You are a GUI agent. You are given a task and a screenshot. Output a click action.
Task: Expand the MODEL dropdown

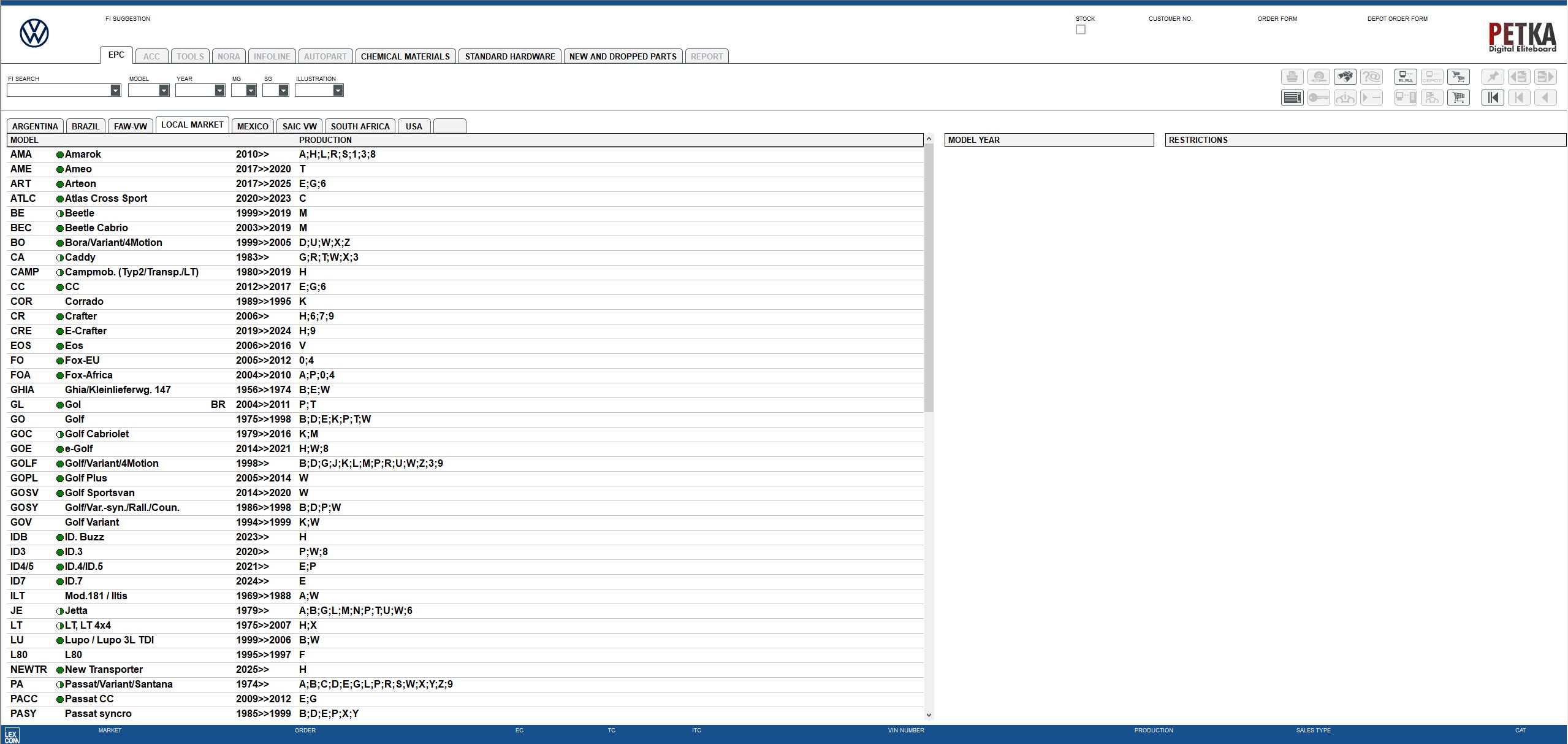point(164,91)
